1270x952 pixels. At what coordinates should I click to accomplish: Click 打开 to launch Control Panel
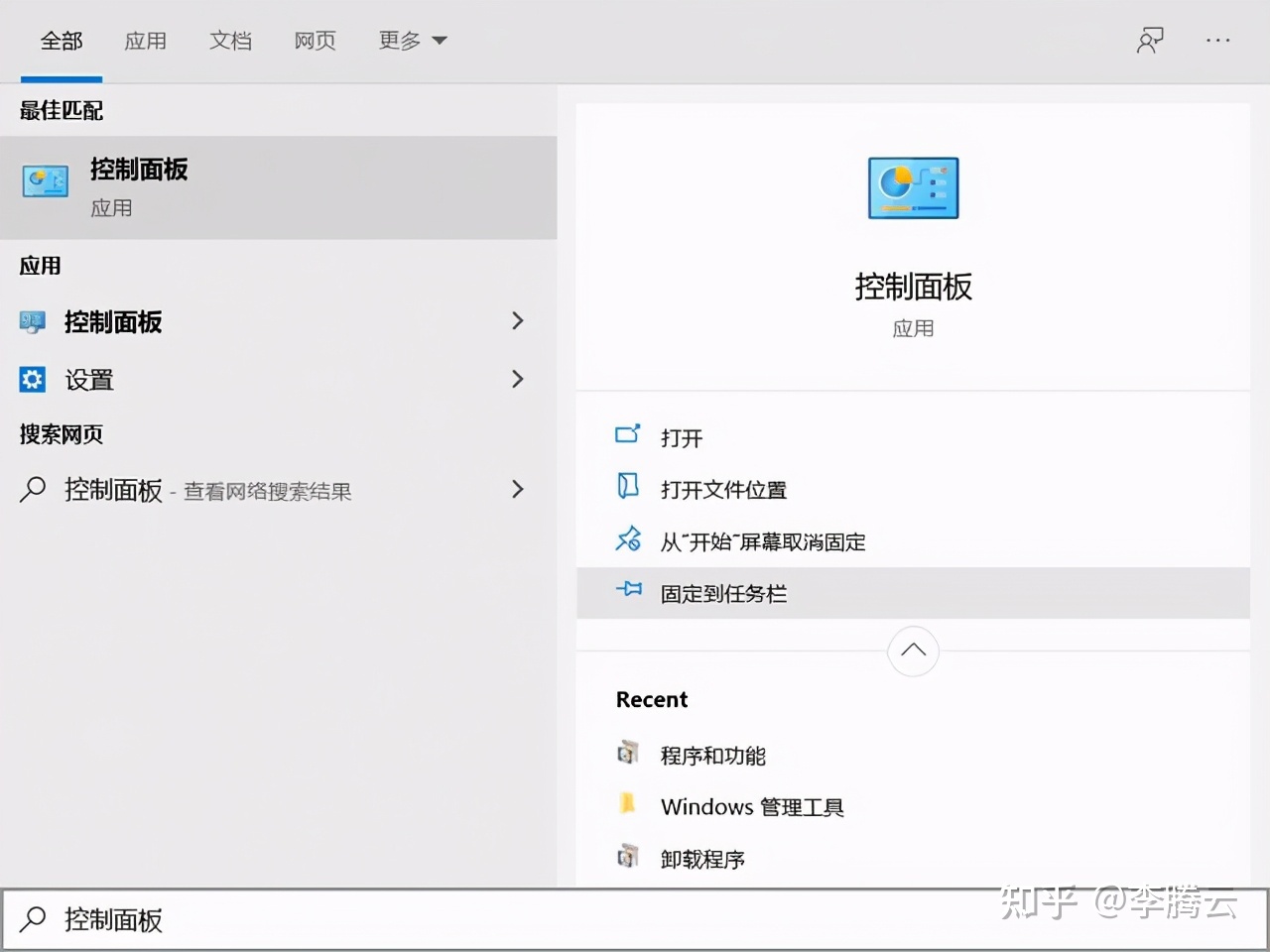pos(681,436)
